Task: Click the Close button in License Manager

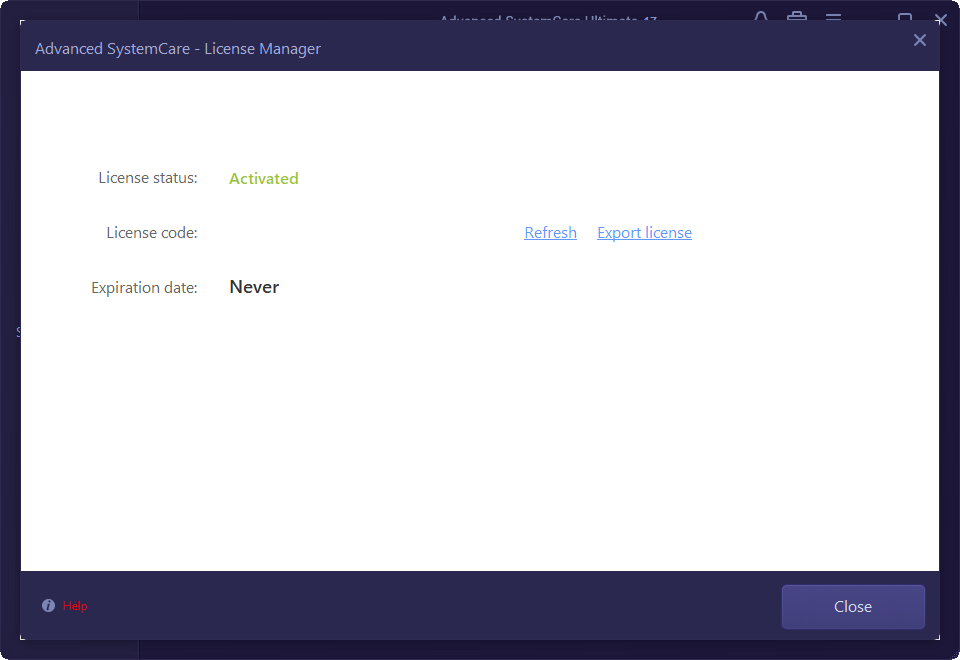Action: 853,607
